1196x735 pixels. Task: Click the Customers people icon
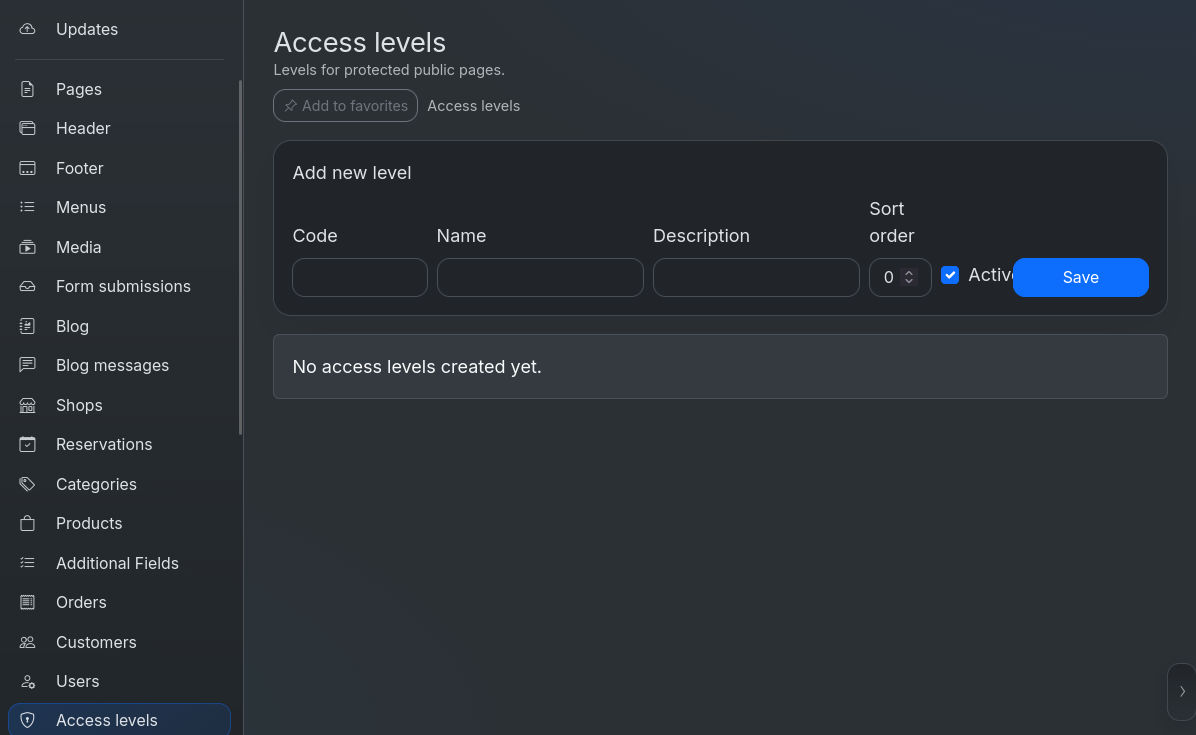27,642
